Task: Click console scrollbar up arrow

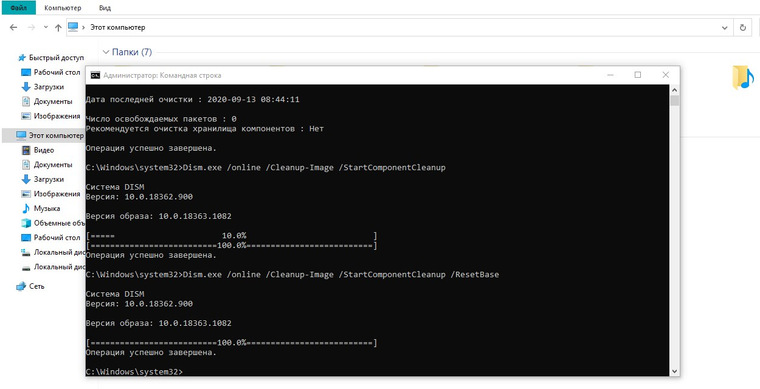Action: tap(674, 90)
